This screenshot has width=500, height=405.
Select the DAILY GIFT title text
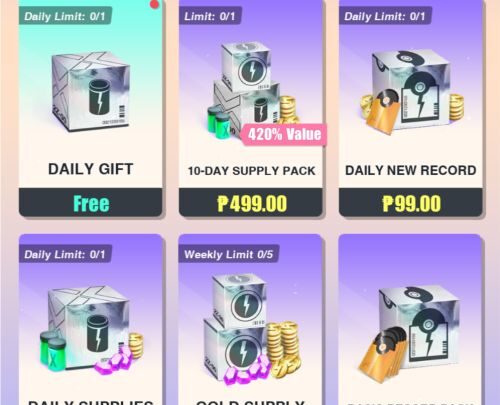[91, 169]
